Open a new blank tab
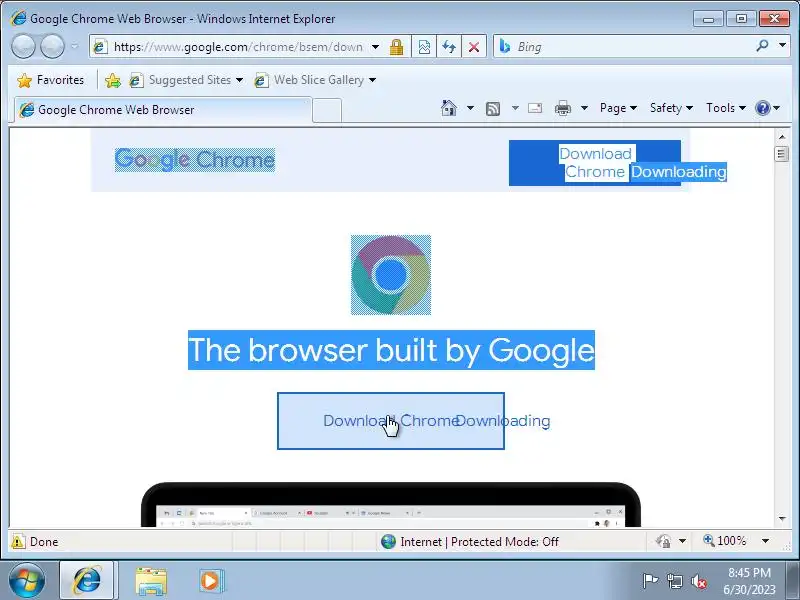 coord(327,110)
